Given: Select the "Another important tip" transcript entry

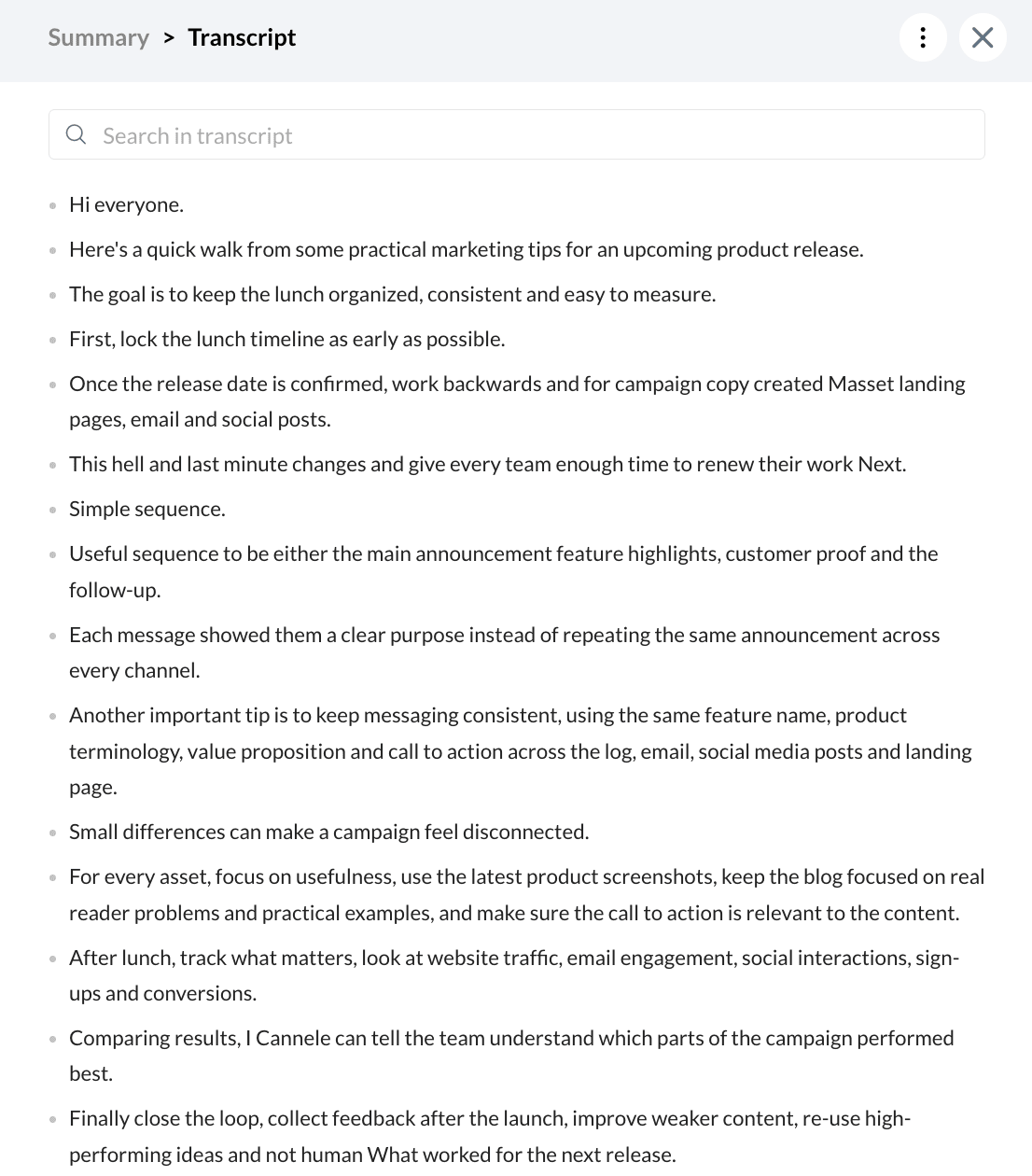Looking at the screenshot, I should 520,750.
